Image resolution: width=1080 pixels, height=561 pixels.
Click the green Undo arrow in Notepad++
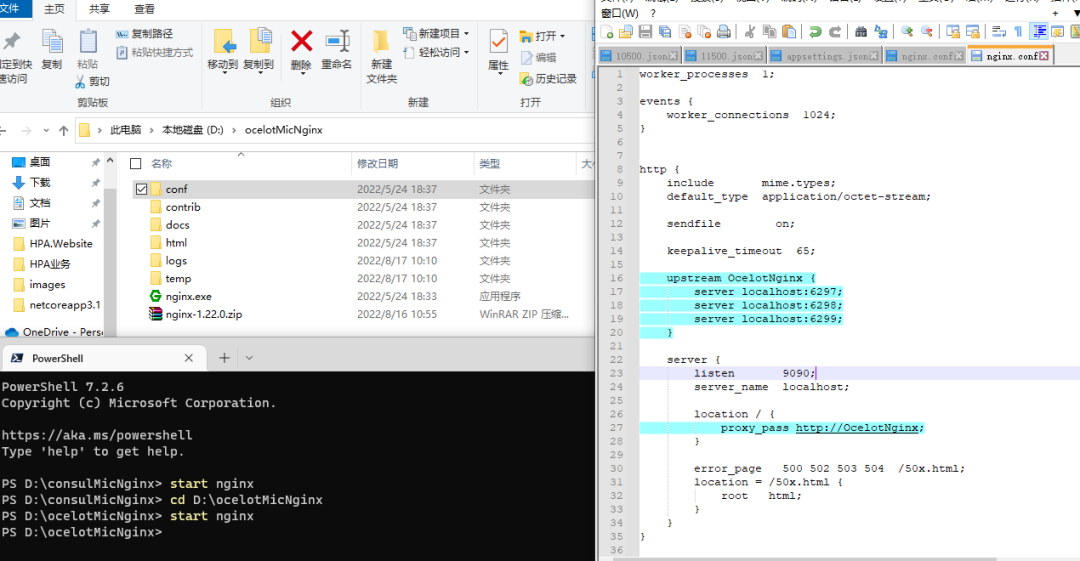[x=816, y=32]
